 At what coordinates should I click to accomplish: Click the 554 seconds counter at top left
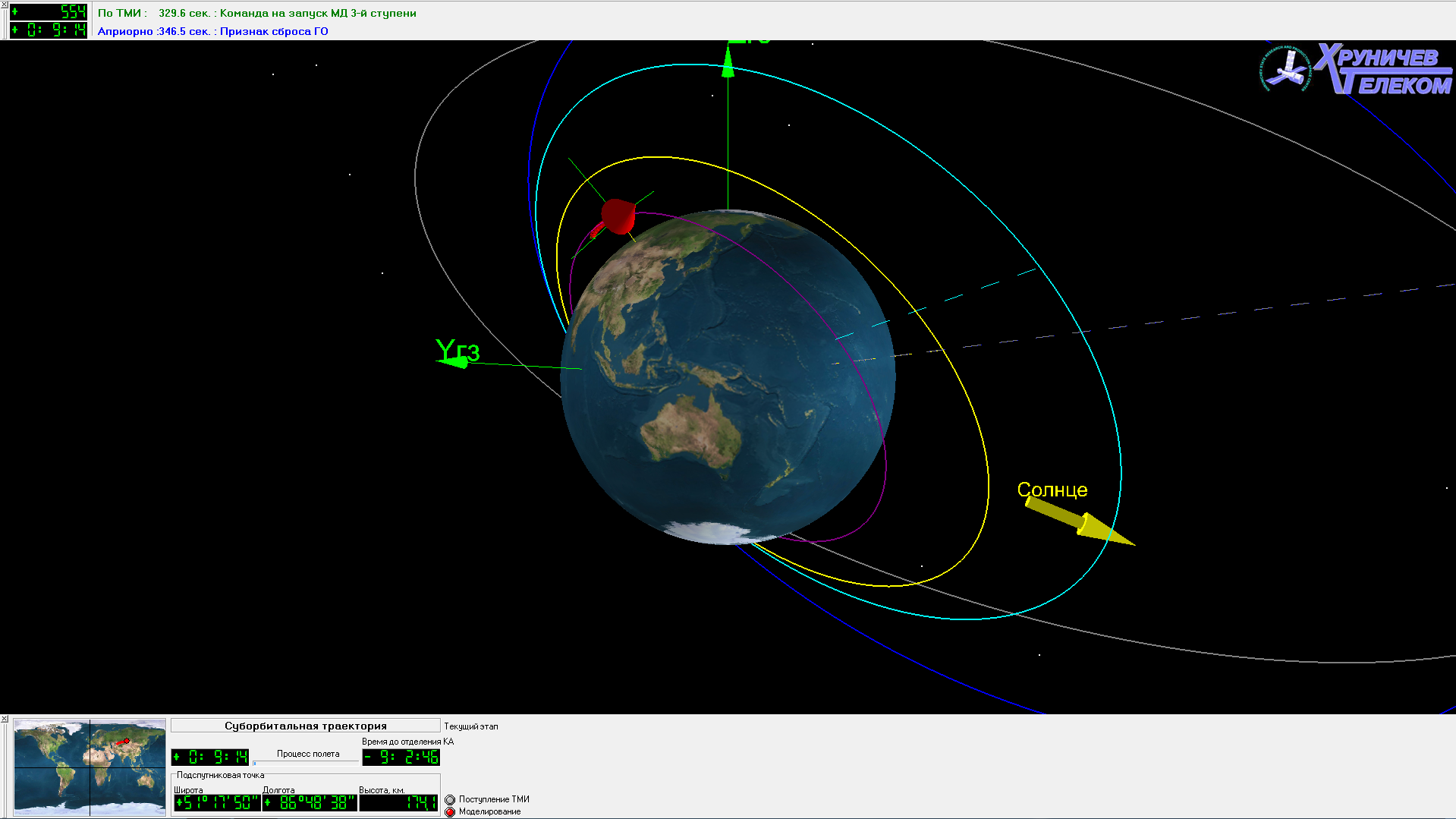tap(49, 11)
